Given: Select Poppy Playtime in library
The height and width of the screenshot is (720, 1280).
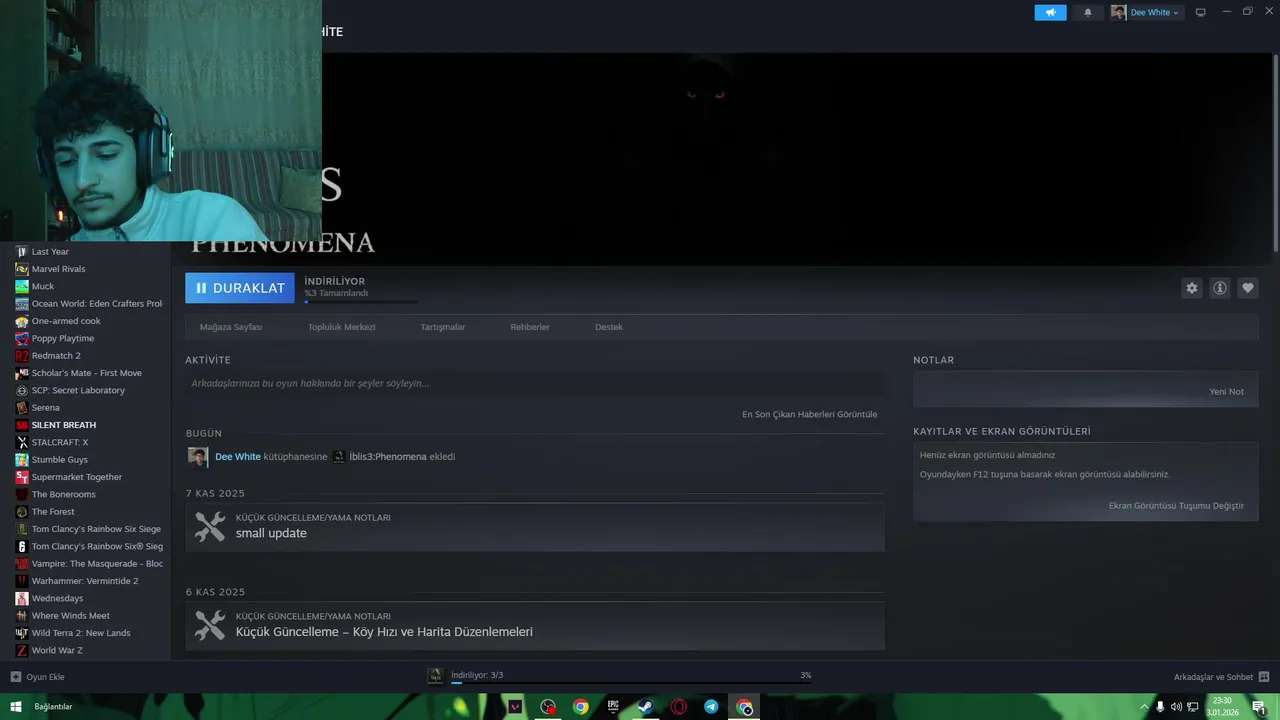Looking at the screenshot, I should pos(63,338).
